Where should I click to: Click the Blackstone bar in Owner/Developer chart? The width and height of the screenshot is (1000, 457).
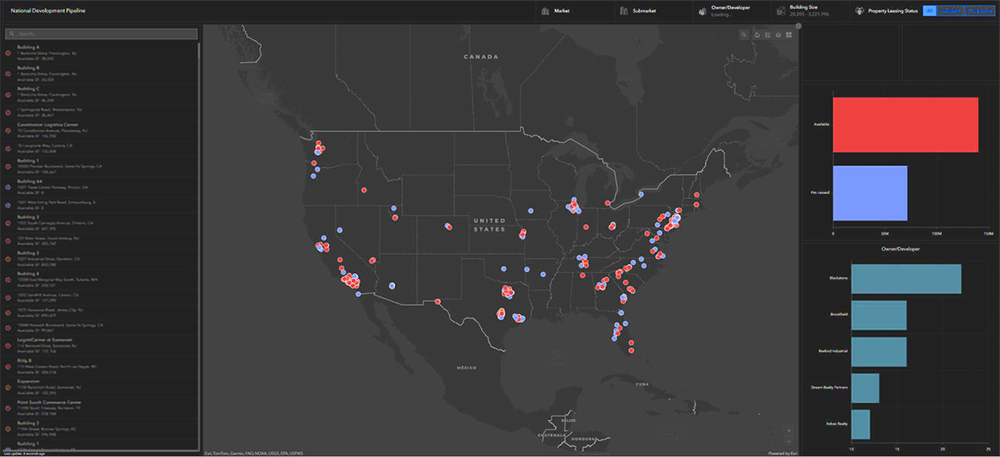pyautogui.click(x=905, y=279)
